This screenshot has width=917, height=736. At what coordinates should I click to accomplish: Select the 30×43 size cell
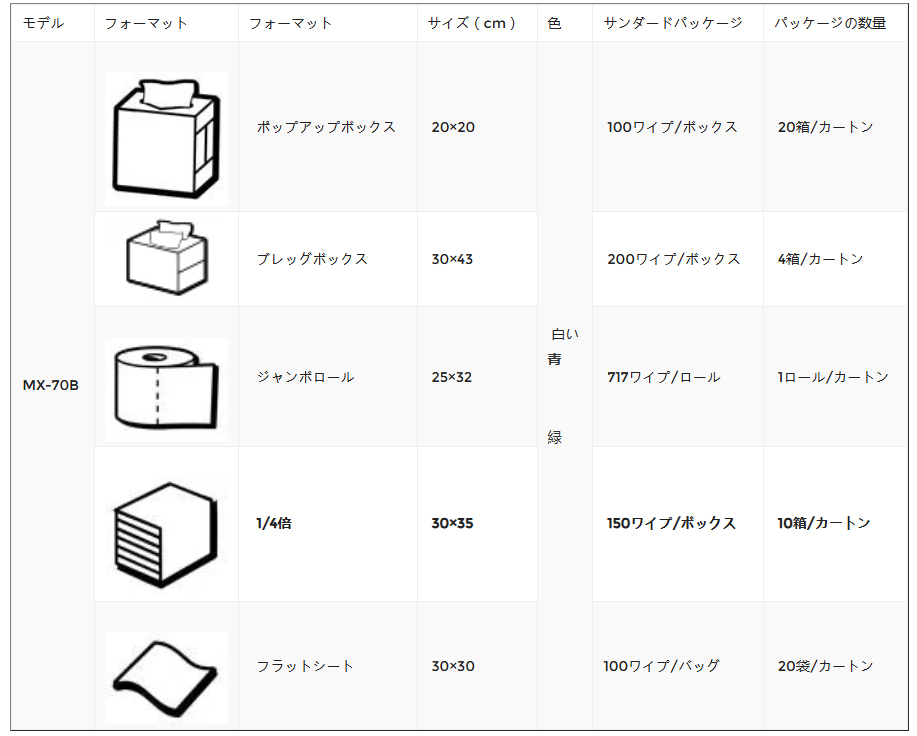pos(452,259)
